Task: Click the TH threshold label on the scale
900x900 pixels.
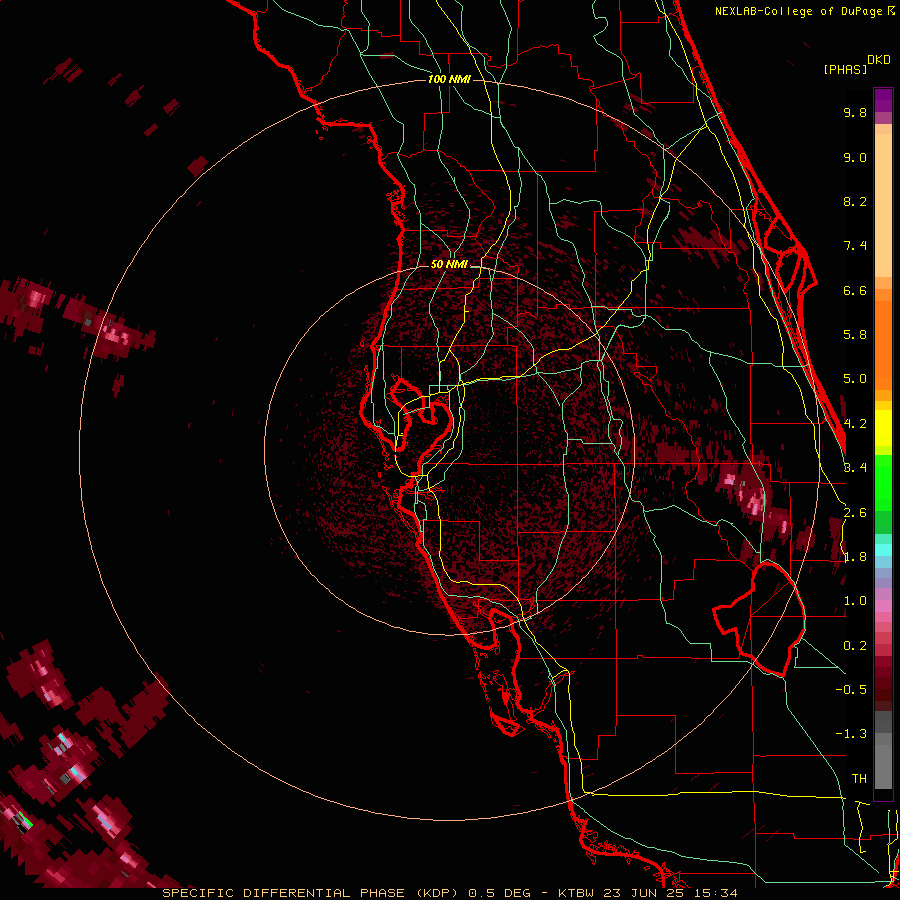Action: 859,779
